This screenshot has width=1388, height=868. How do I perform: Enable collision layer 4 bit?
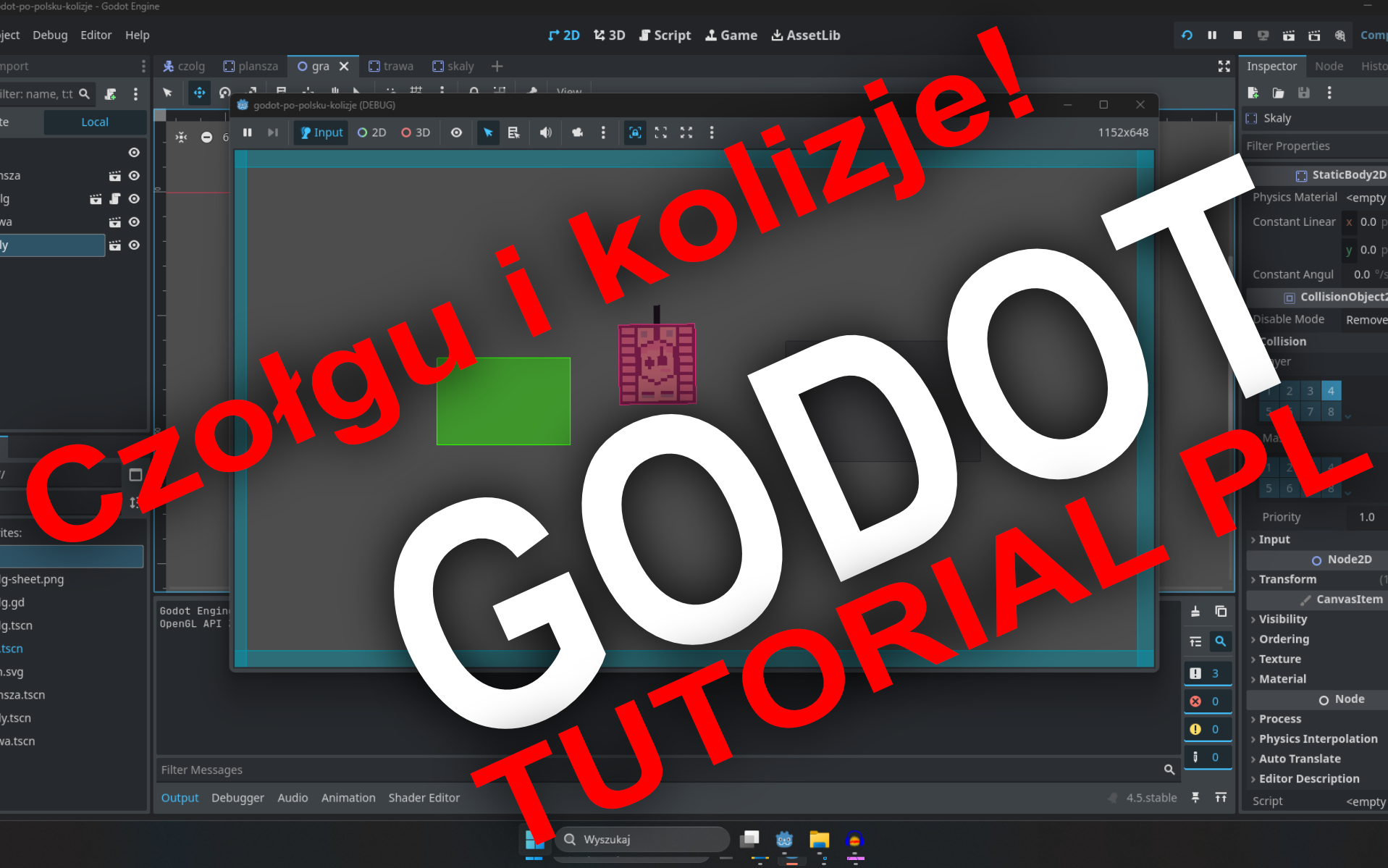1331,391
